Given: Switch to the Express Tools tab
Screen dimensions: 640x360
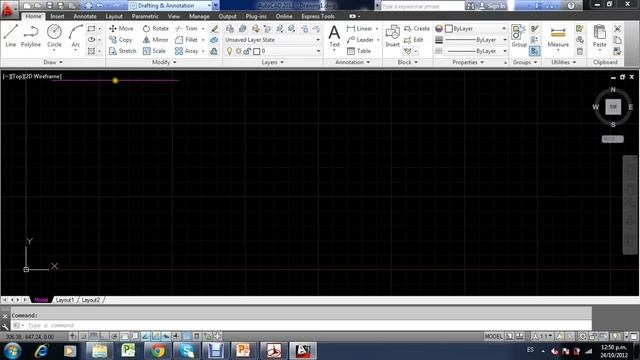Looking at the screenshot, I should pyautogui.click(x=318, y=16).
